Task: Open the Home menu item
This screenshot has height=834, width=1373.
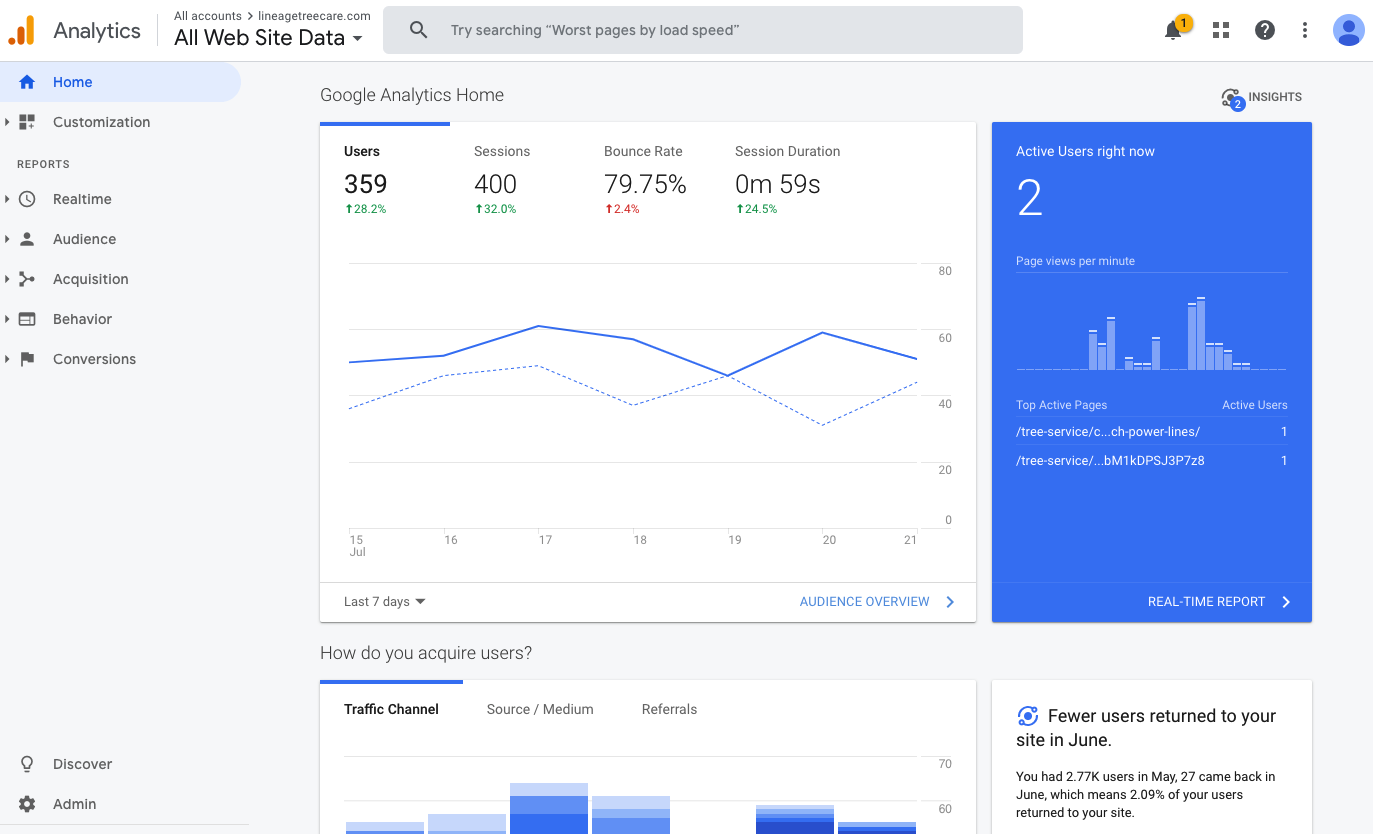Action: [120, 82]
